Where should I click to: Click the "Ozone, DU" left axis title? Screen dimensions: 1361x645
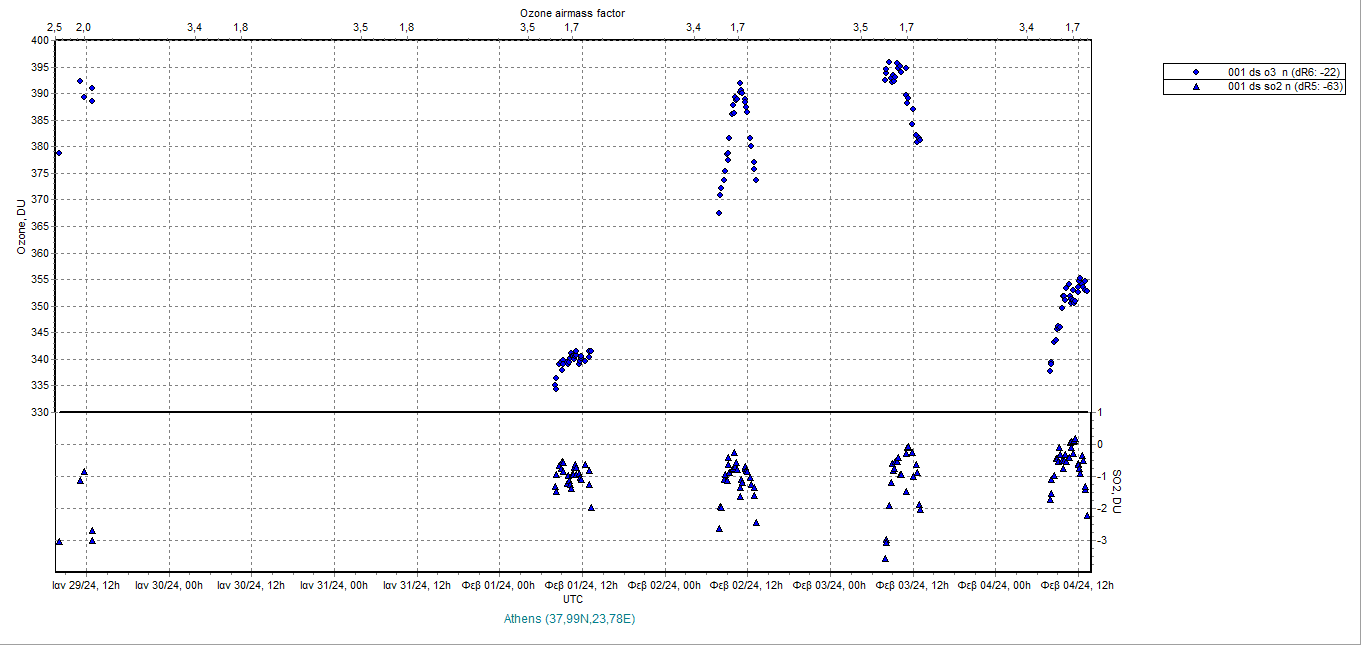coord(20,225)
